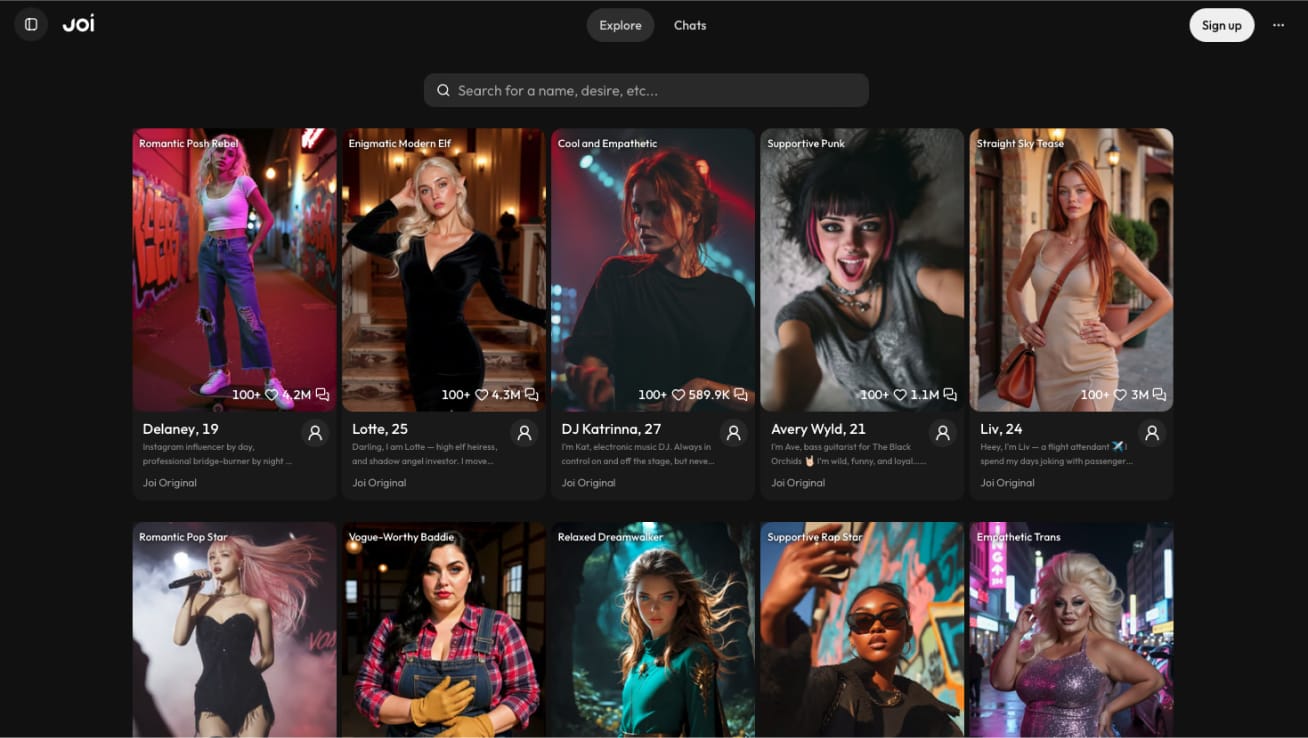
Task: Click "Joi Original" under Liv's description
Action: click(x=1008, y=483)
